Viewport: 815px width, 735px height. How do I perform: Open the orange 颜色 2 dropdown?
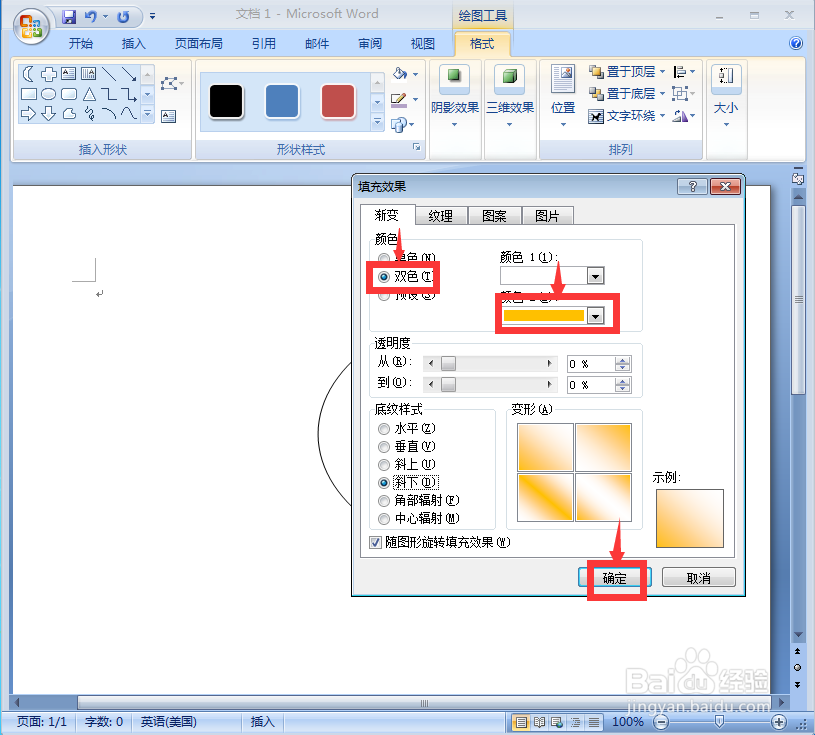click(595, 316)
